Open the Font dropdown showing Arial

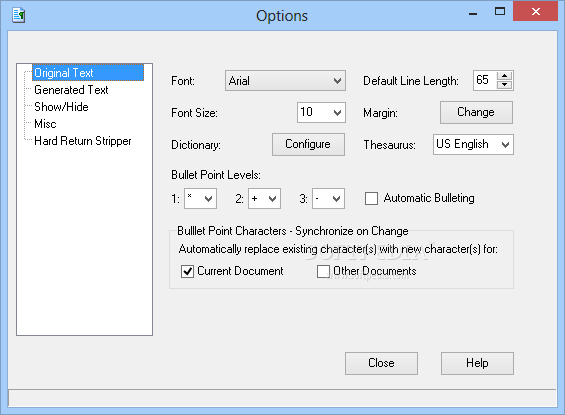pyautogui.click(x=285, y=81)
